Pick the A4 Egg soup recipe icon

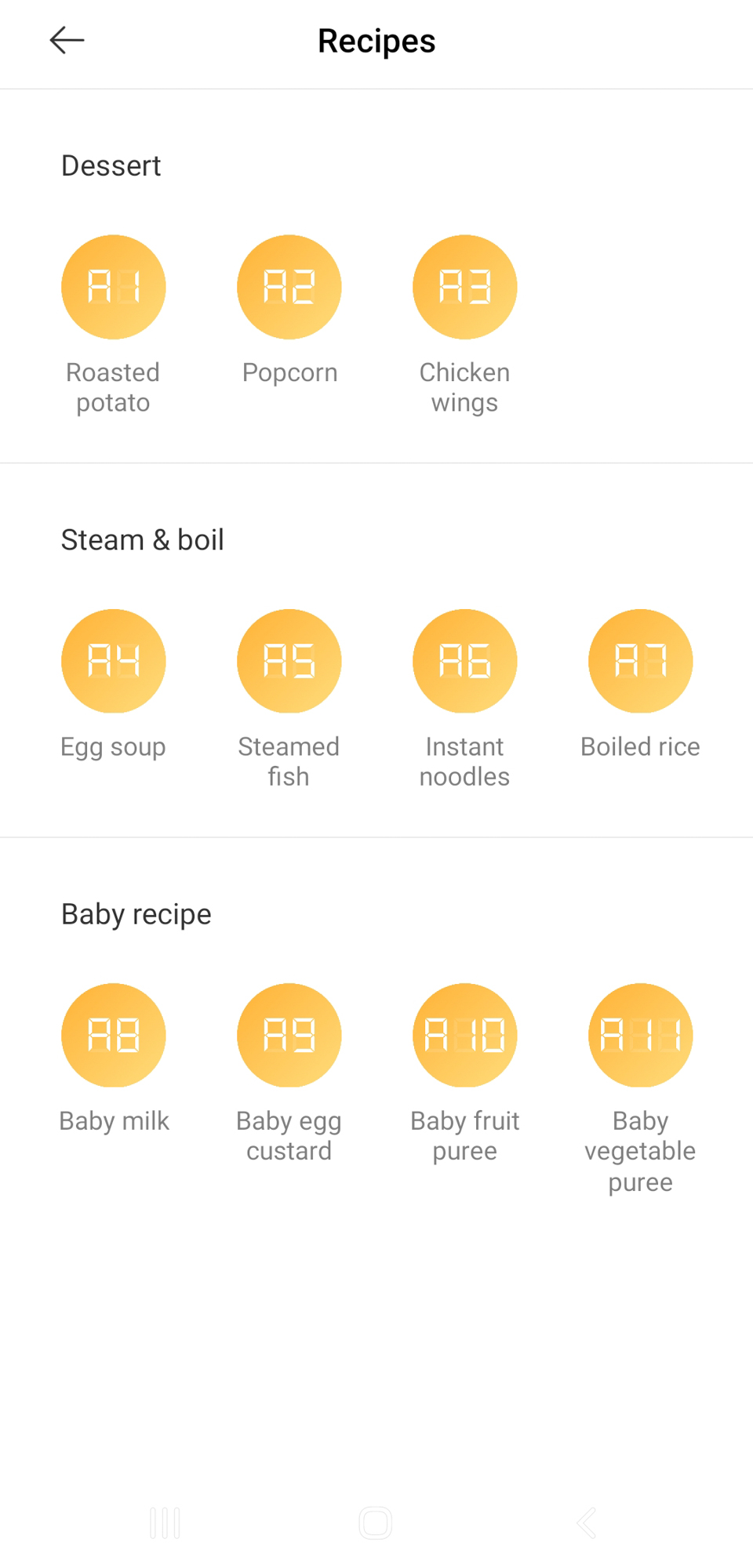click(114, 661)
